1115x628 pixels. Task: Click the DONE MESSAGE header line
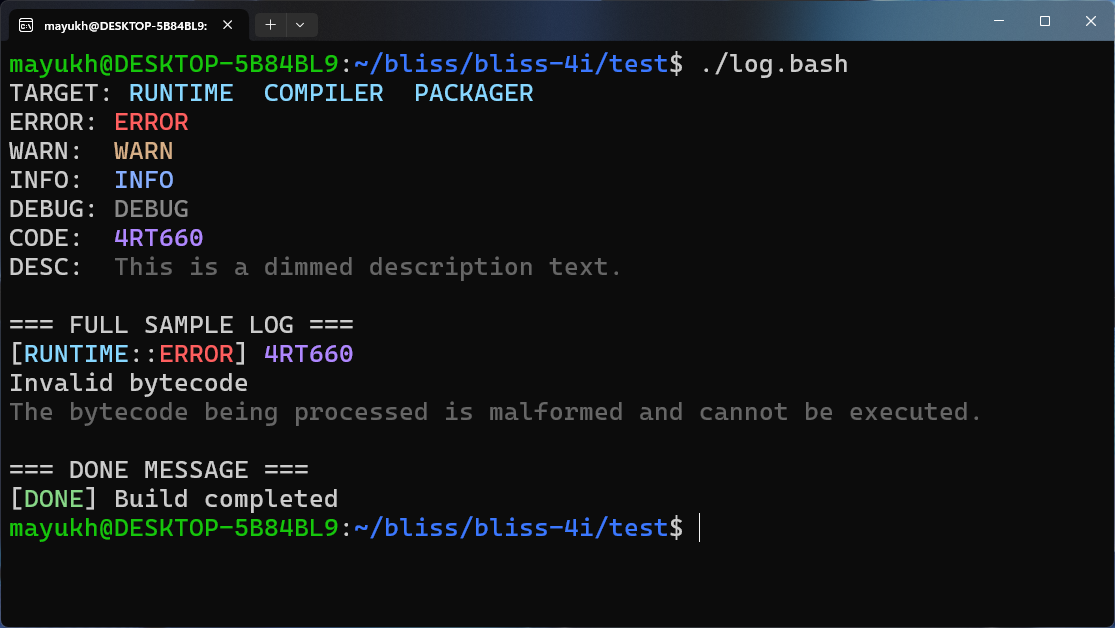159,469
